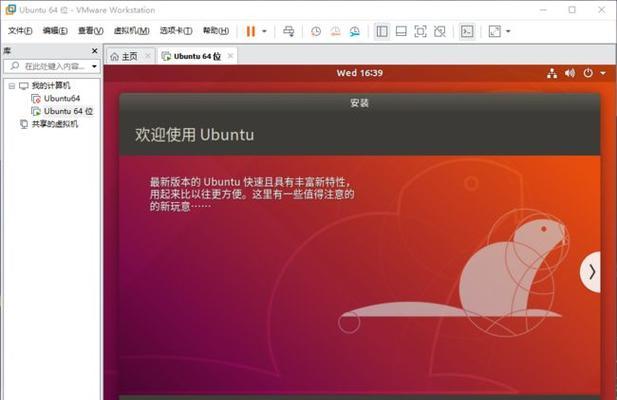Toggle the library sidebar view

coord(382,31)
